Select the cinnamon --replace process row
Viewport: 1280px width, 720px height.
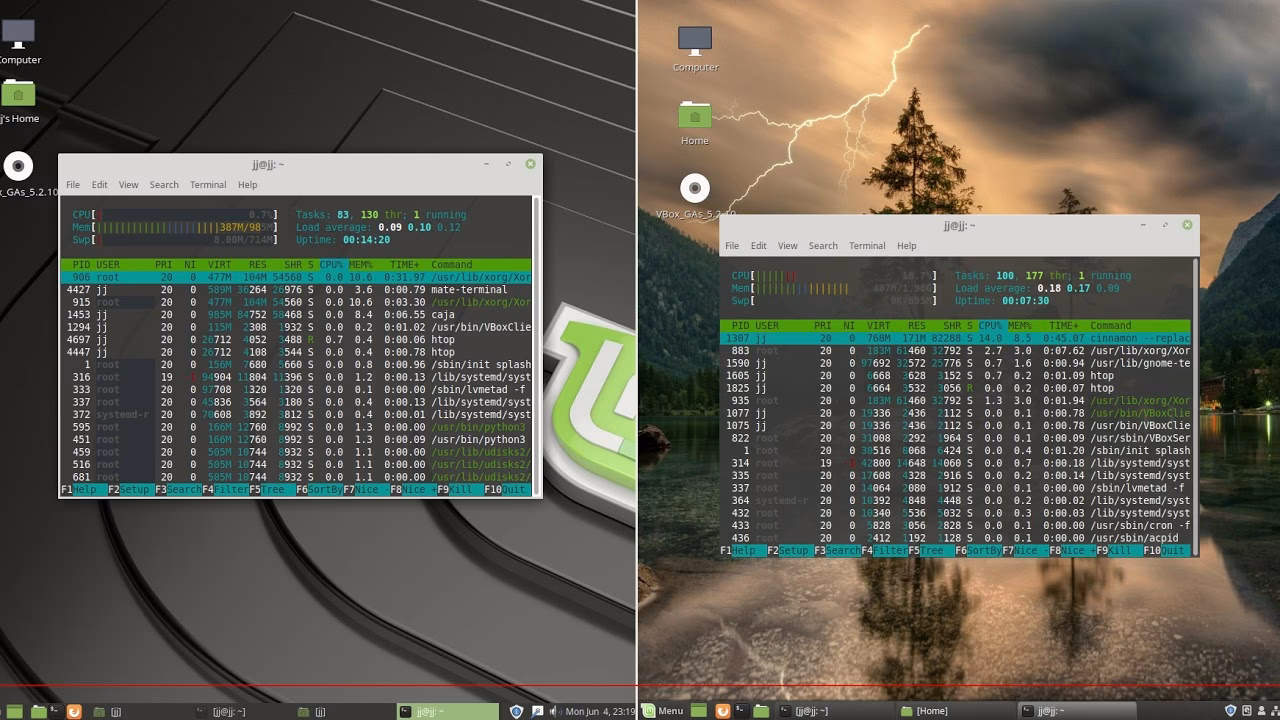(955, 338)
